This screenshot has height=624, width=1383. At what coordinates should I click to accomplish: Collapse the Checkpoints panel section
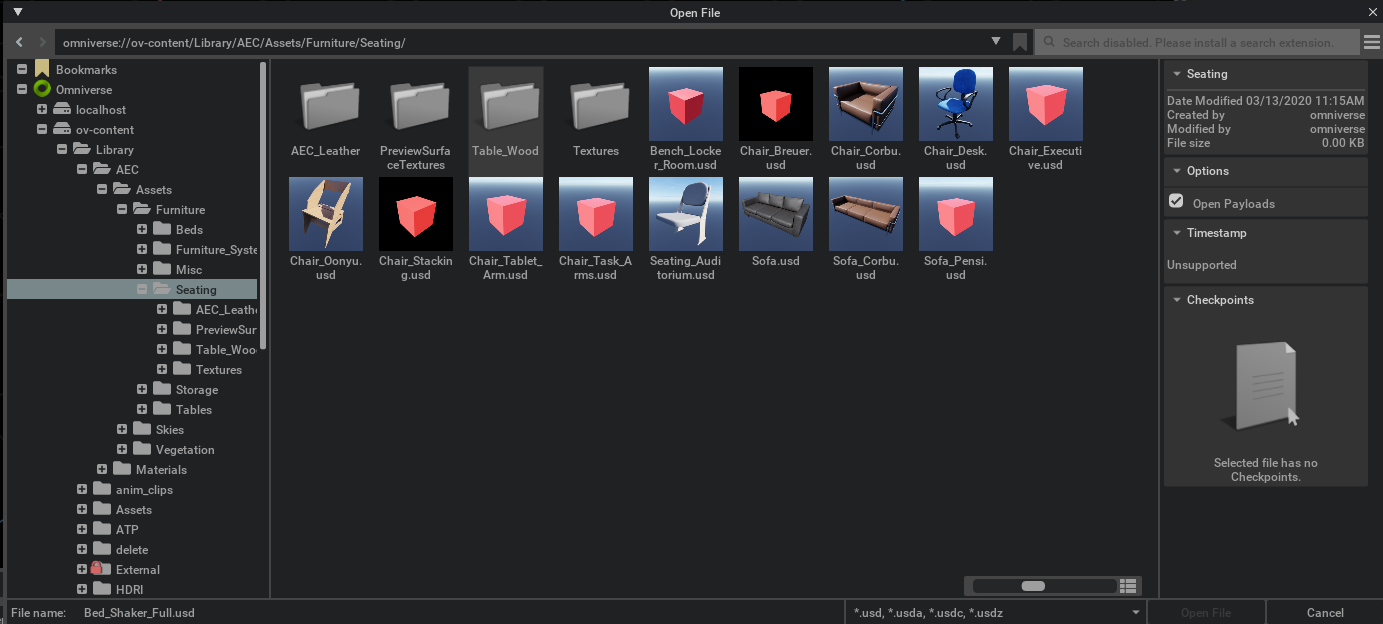pos(1177,300)
